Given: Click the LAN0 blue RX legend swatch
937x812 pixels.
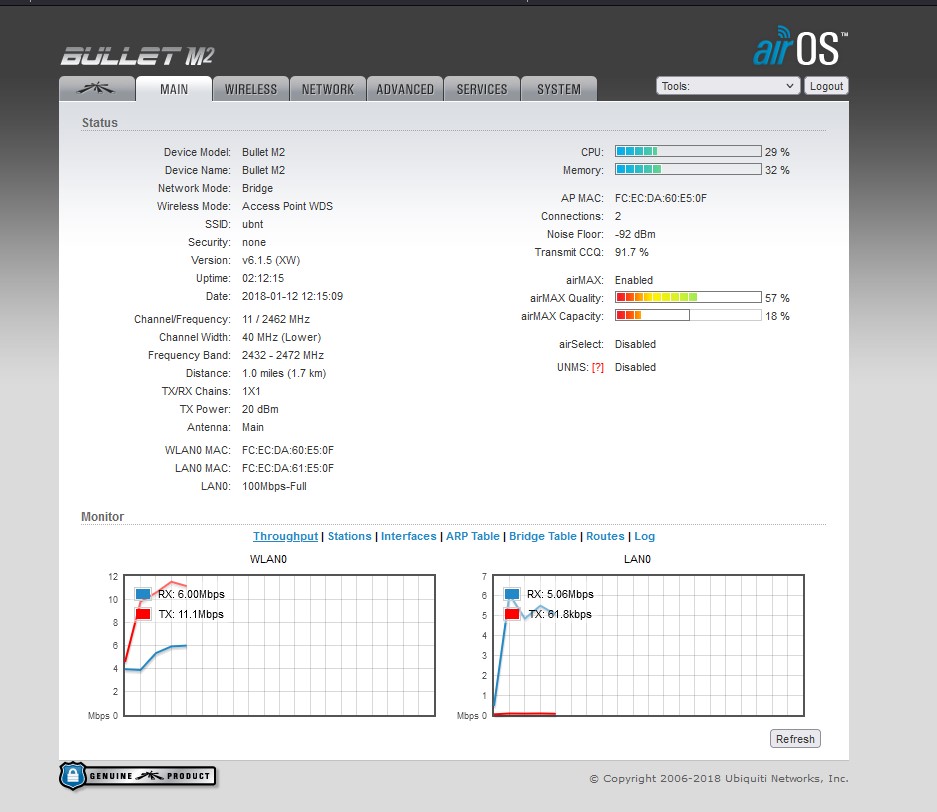Looking at the screenshot, I should click(x=512, y=594).
